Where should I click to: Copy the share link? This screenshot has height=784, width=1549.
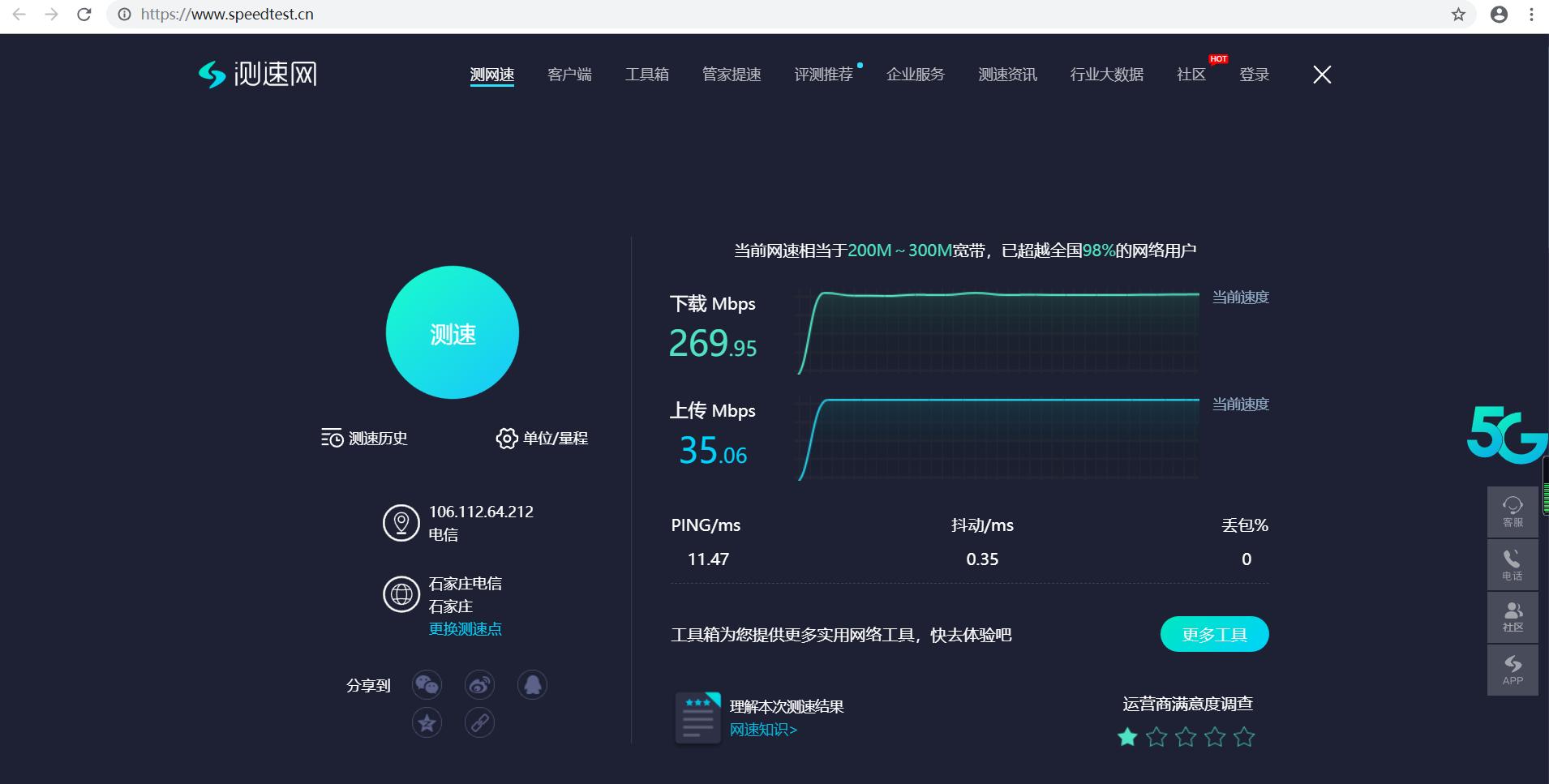tap(480, 722)
